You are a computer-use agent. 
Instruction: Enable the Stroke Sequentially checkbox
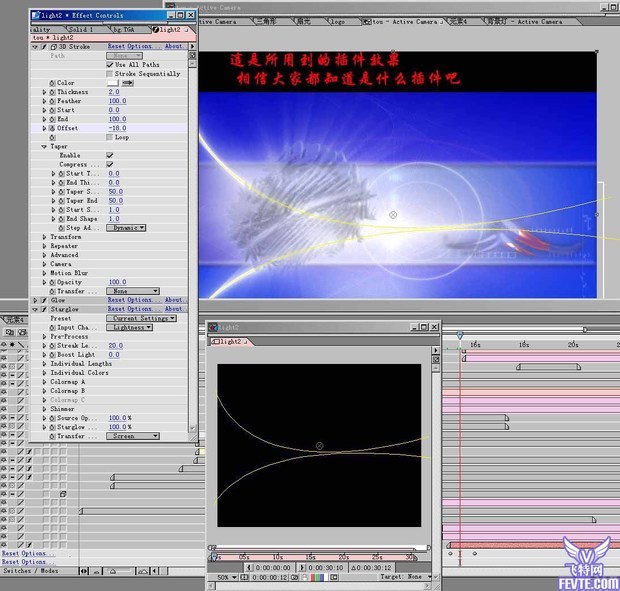pos(110,74)
